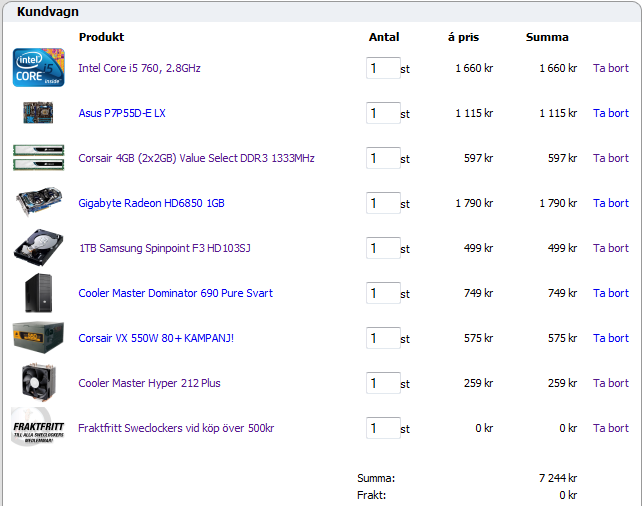This screenshot has width=644, height=506.
Task: Remove Intel Core i5 via Ta bort
Action: [x=611, y=68]
